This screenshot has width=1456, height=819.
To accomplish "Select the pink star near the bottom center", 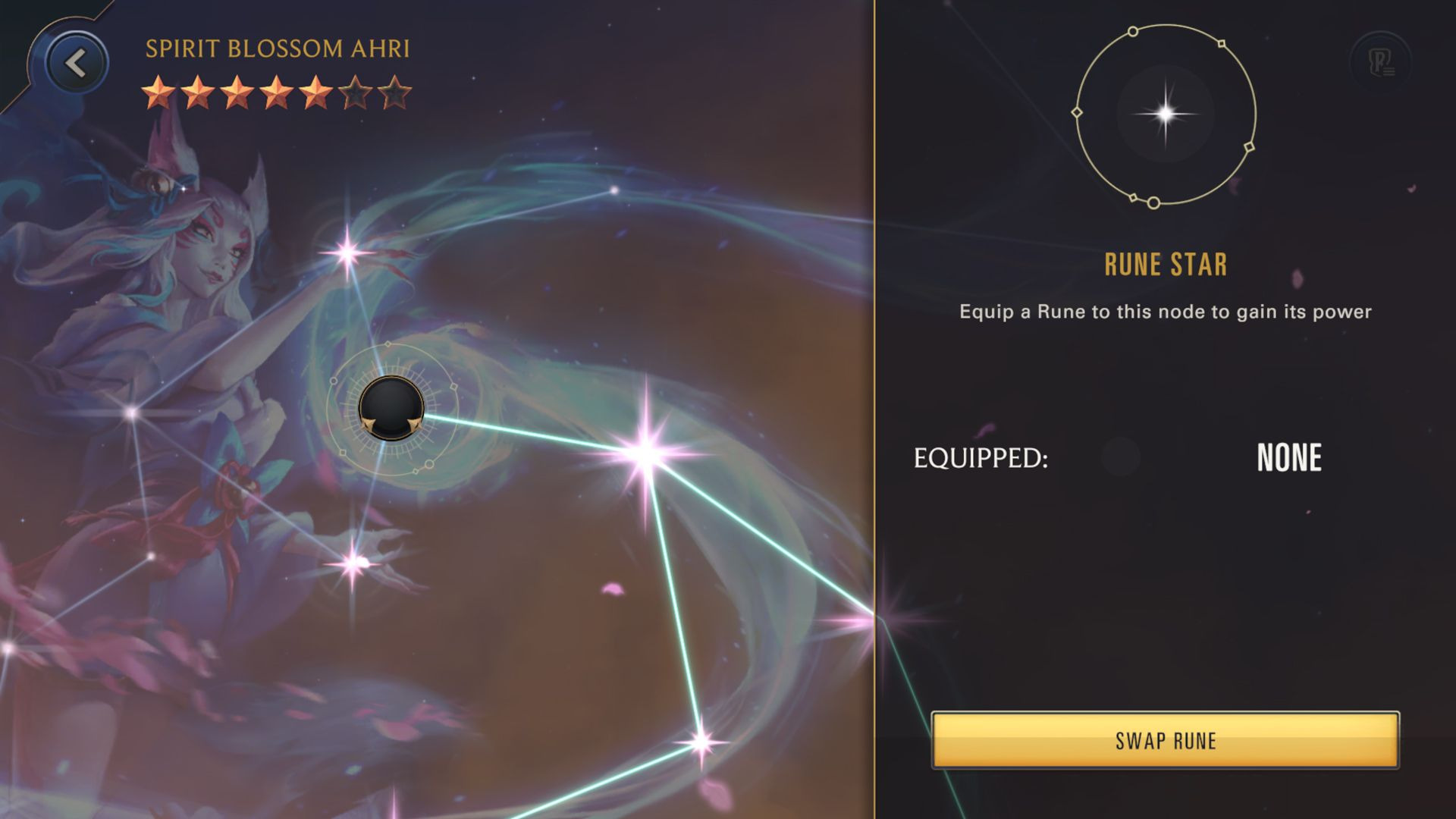I will pyautogui.click(x=701, y=742).
